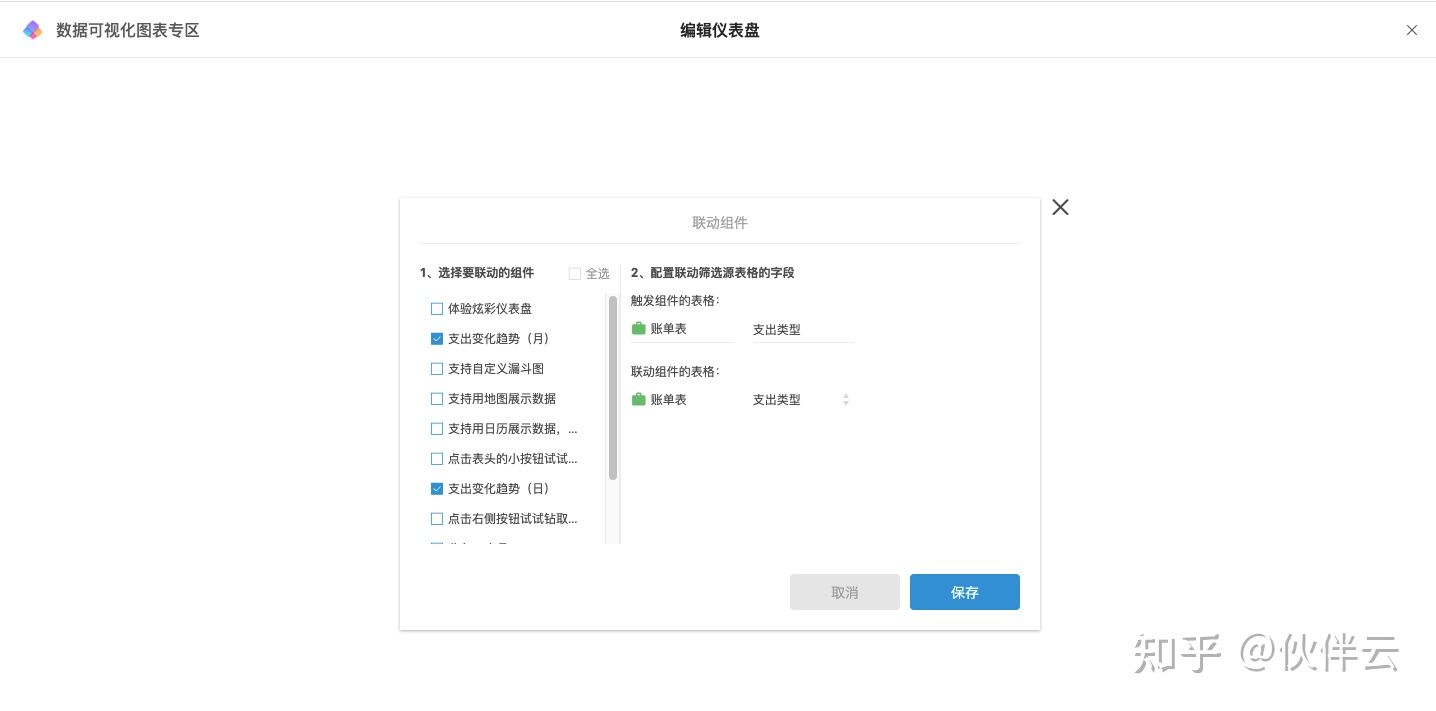Tick the 支持自定义漏斗图 checkbox
This screenshot has width=1436, height=711.
pyautogui.click(x=437, y=369)
